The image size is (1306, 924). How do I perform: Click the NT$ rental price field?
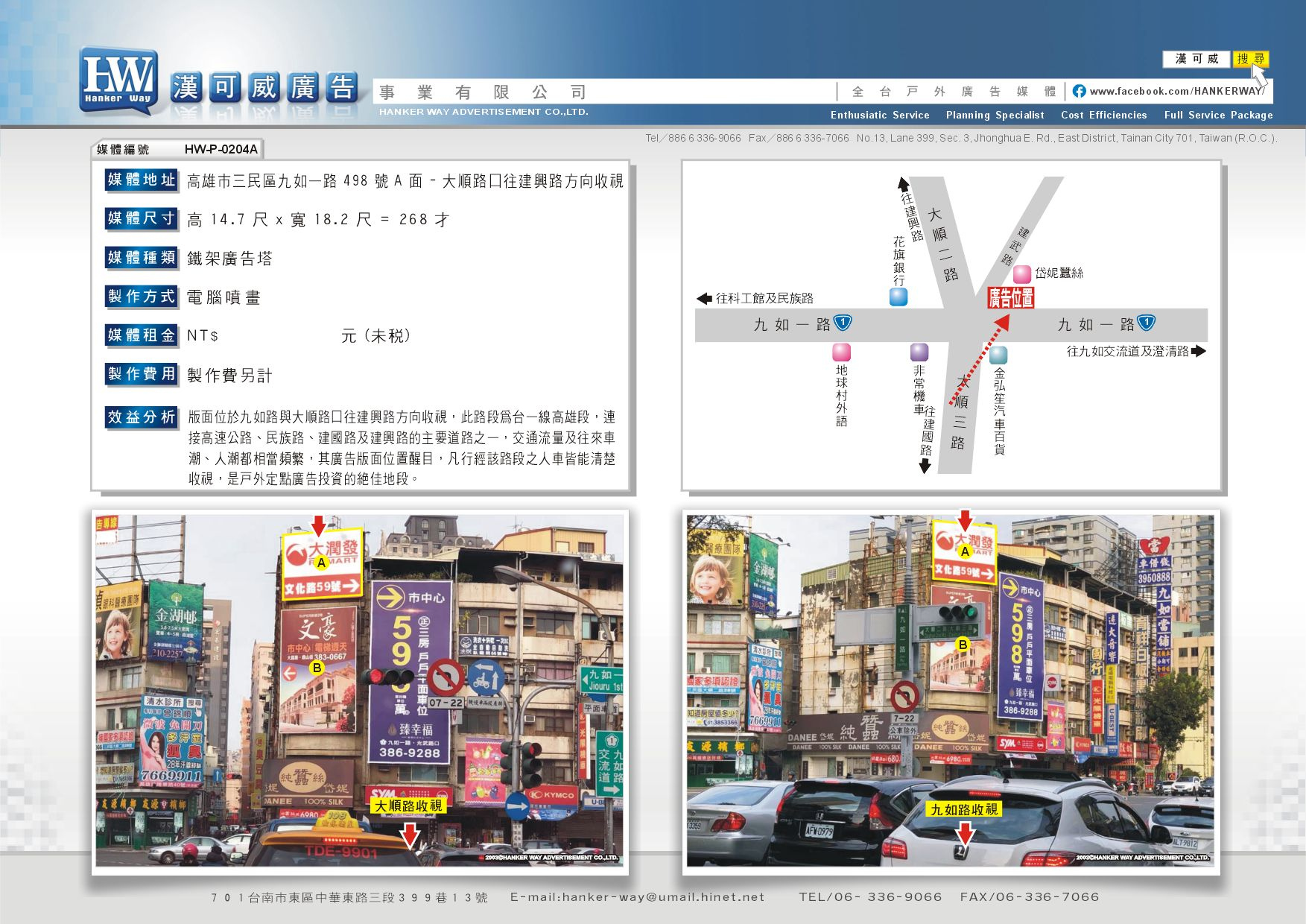298,336
